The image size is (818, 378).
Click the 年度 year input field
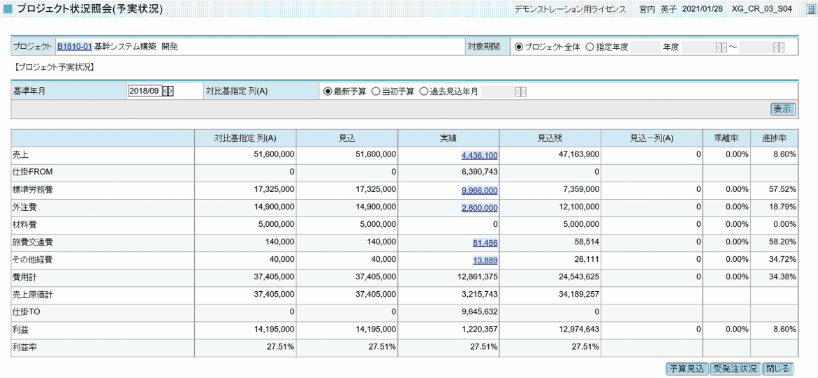(646, 46)
